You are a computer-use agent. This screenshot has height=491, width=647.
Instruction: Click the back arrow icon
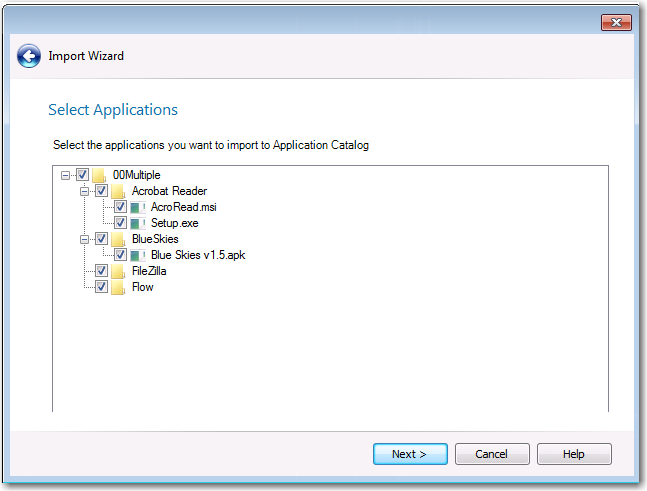pyautogui.click(x=28, y=57)
